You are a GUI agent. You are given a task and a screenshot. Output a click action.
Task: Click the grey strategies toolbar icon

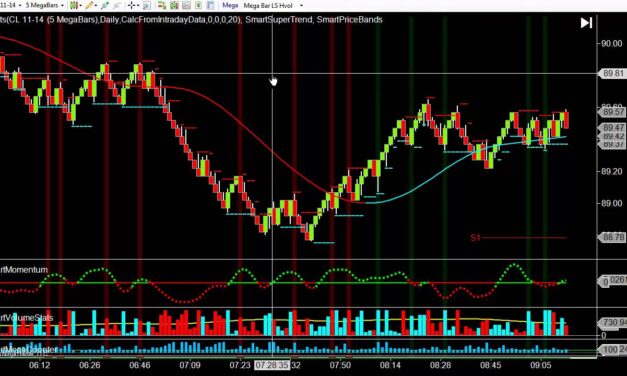tap(186, 5)
